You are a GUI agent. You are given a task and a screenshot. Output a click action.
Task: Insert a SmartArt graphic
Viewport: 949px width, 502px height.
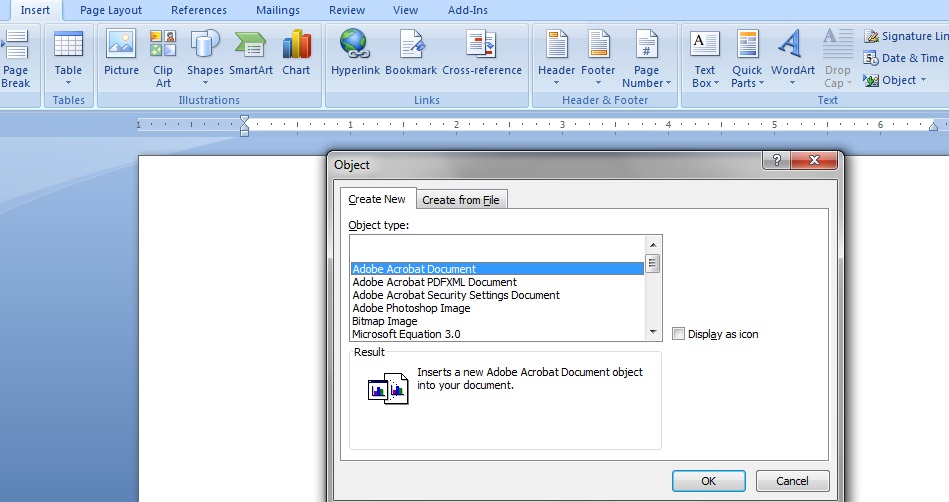click(x=251, y=53)
